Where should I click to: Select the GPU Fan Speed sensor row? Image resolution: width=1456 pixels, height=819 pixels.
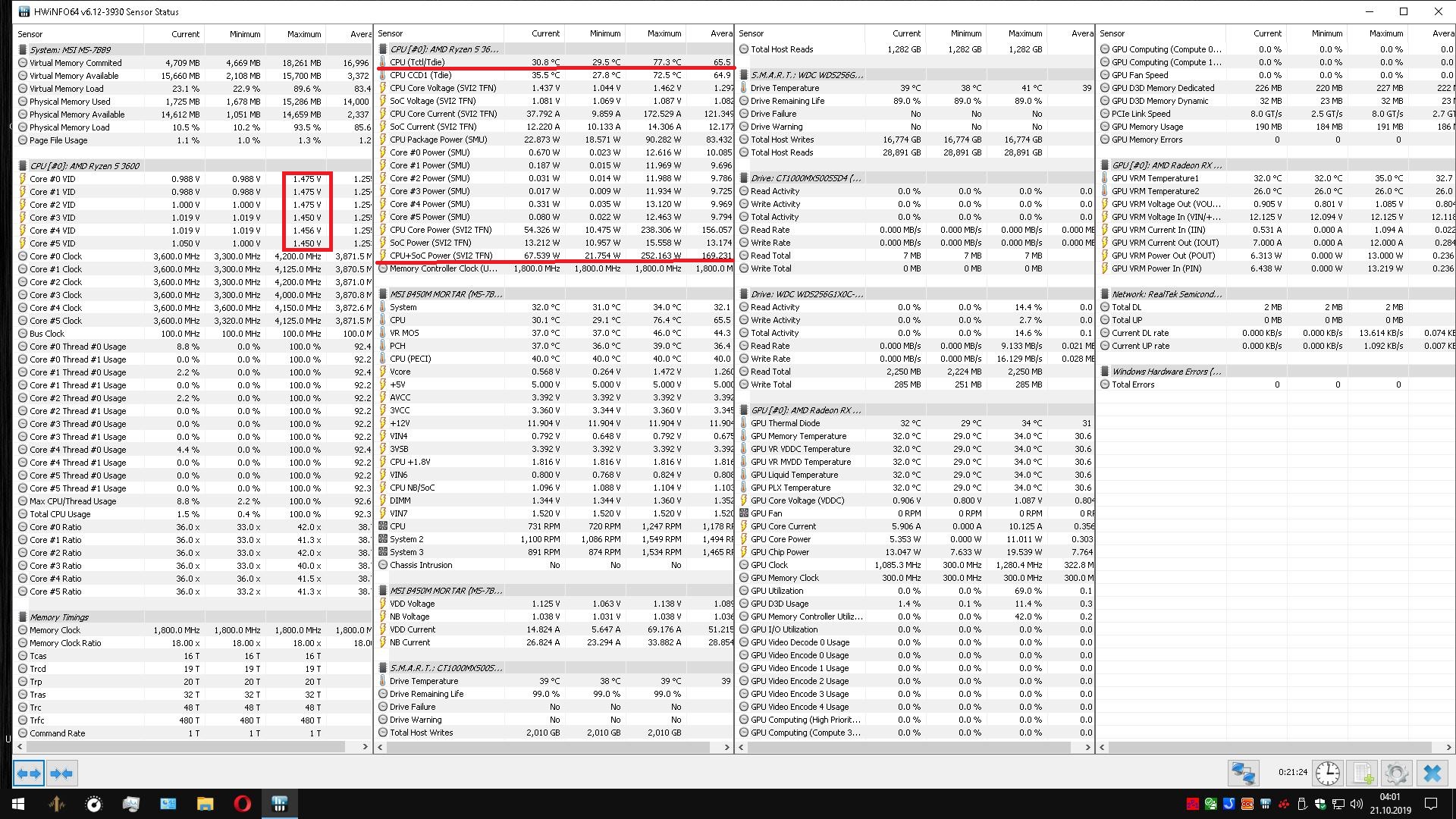[x=1140, y=75]
